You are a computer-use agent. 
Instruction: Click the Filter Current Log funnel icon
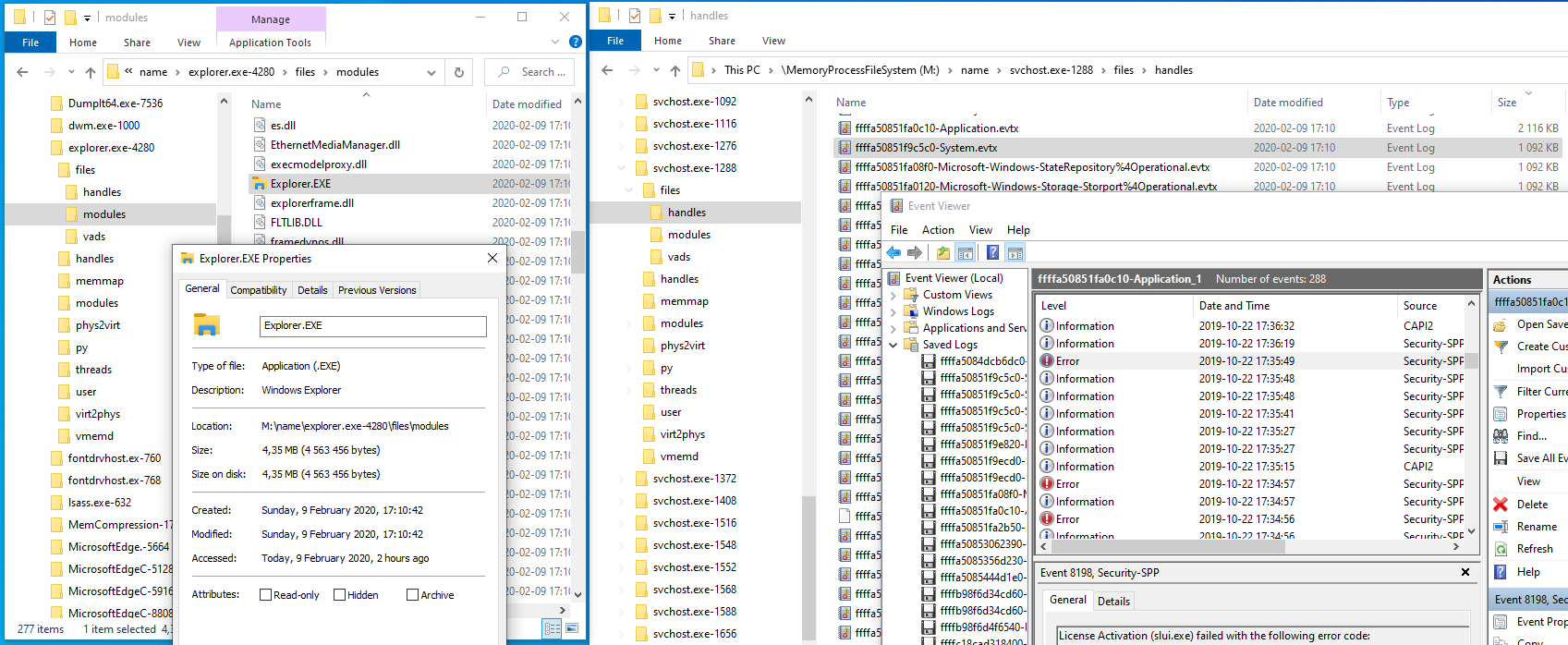coord(1501,392)
